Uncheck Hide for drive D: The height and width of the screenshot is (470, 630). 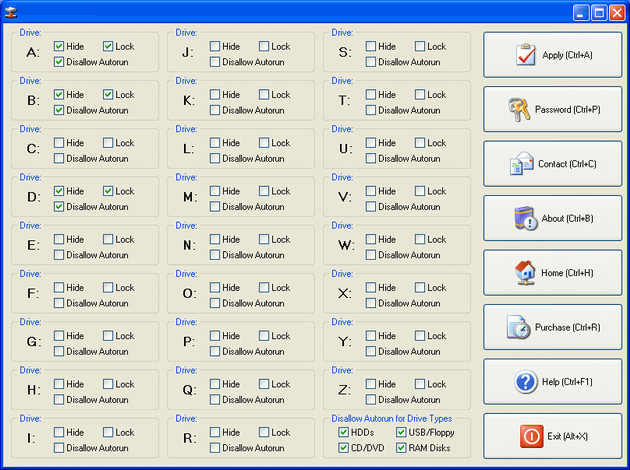[x=59, y=191]
